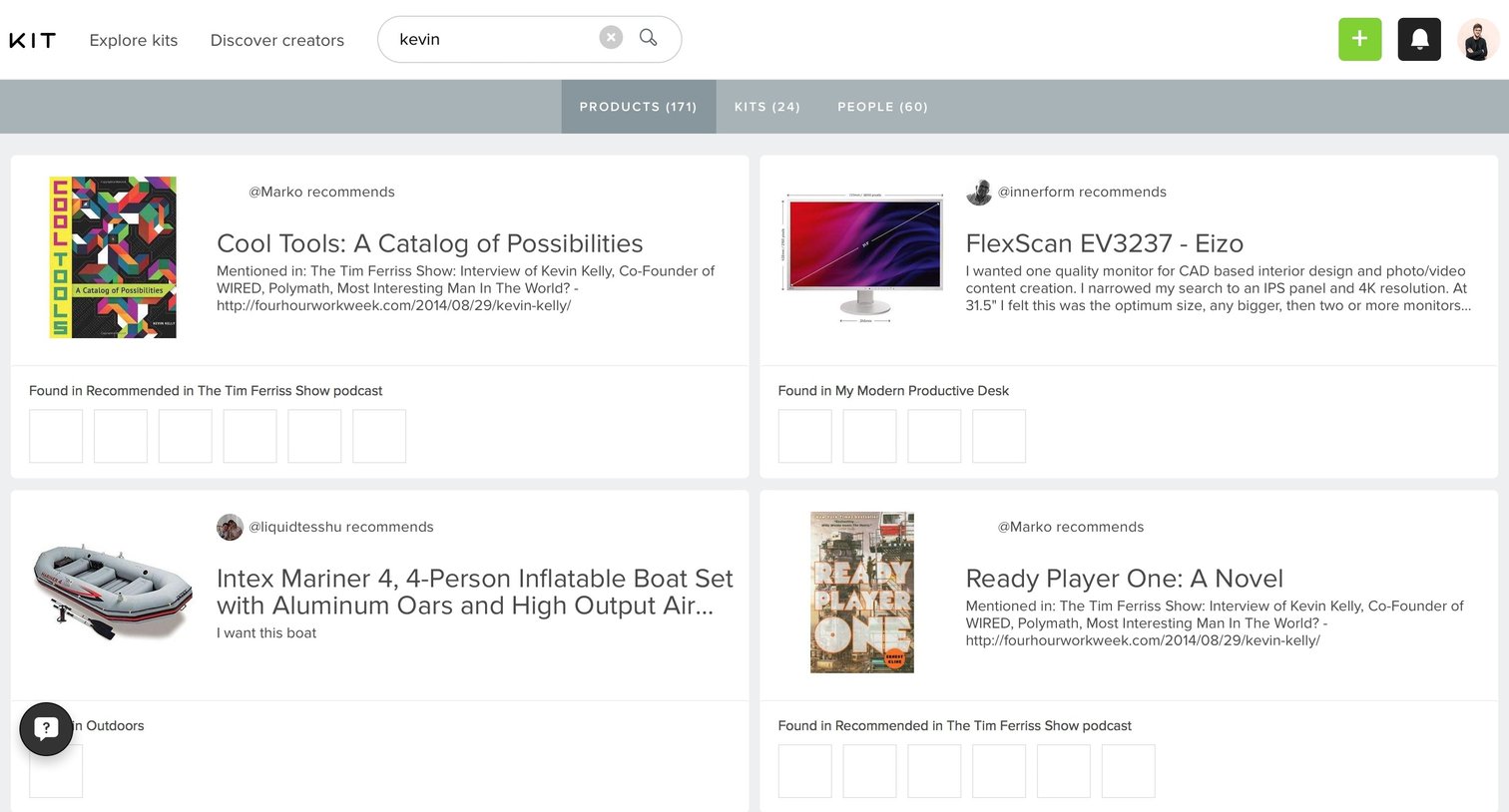
Task: Click the Cool Tools book cover image
Action: pos(113,257)
